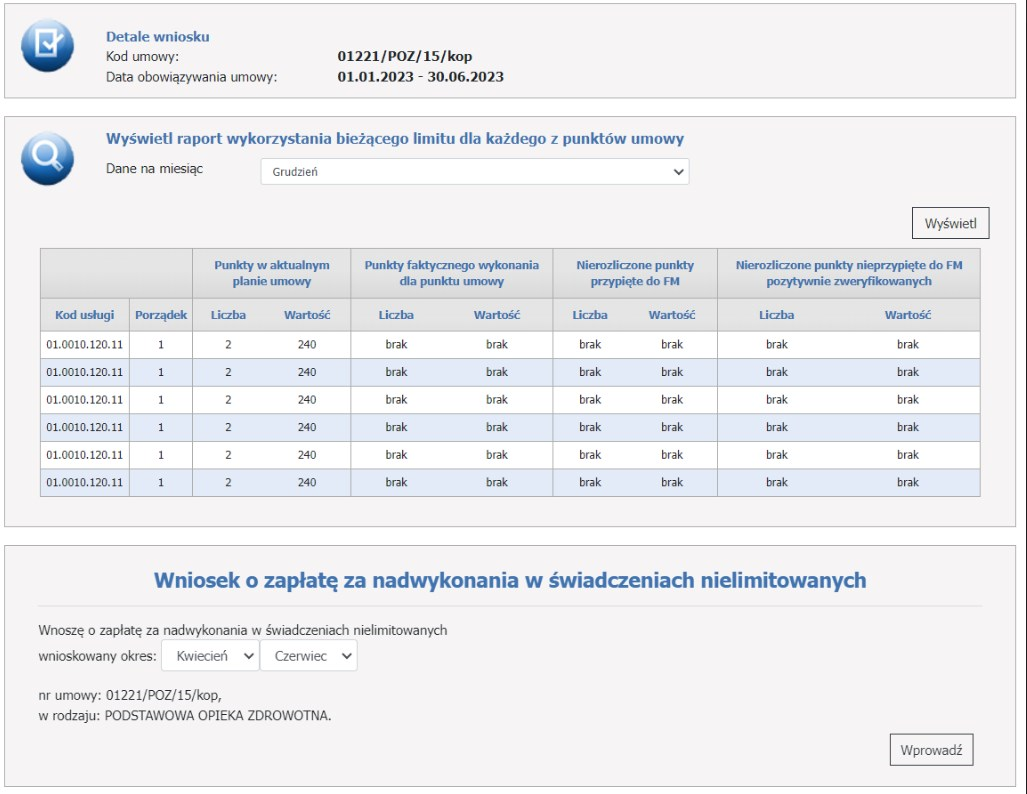The image size is (1027, 794).
Task: Select the first row's service code cell
Action: (84, 344)
